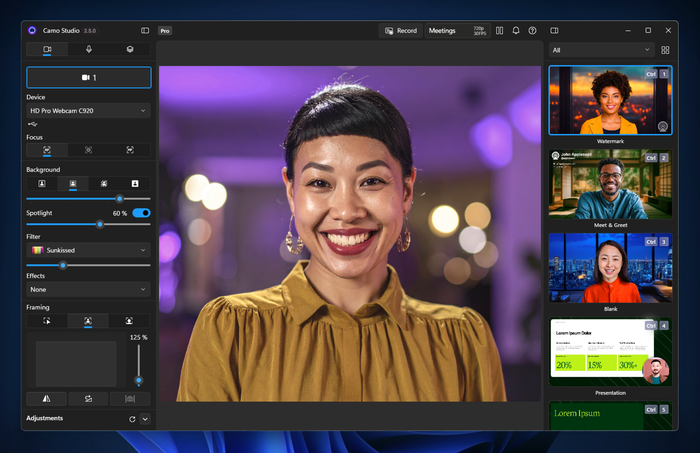This screenshot has height=453, width=700.
Task: Select the middle Focus mode icon
Action: 88,150
